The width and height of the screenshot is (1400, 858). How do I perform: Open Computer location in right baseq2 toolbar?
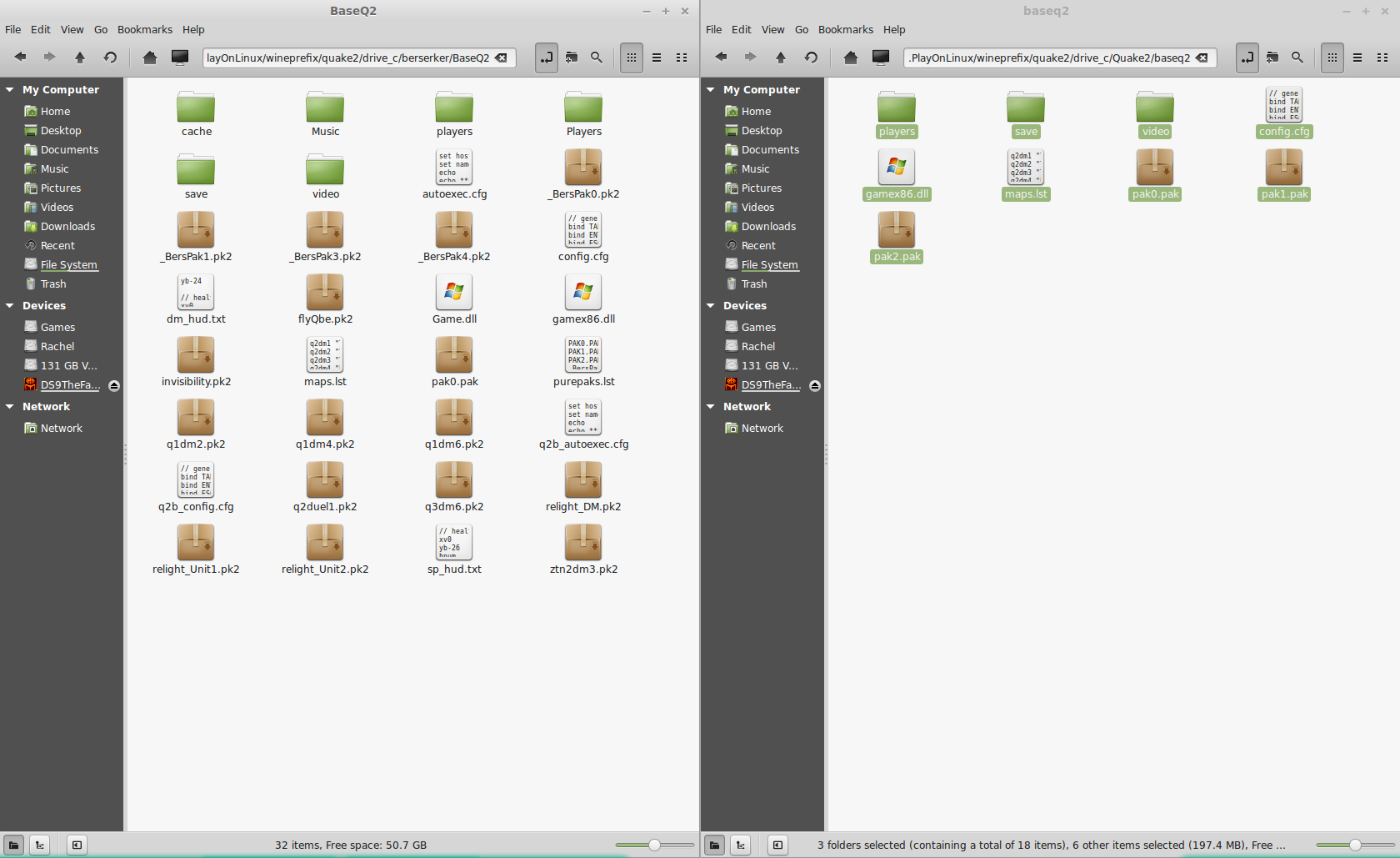tap(881, 58)
